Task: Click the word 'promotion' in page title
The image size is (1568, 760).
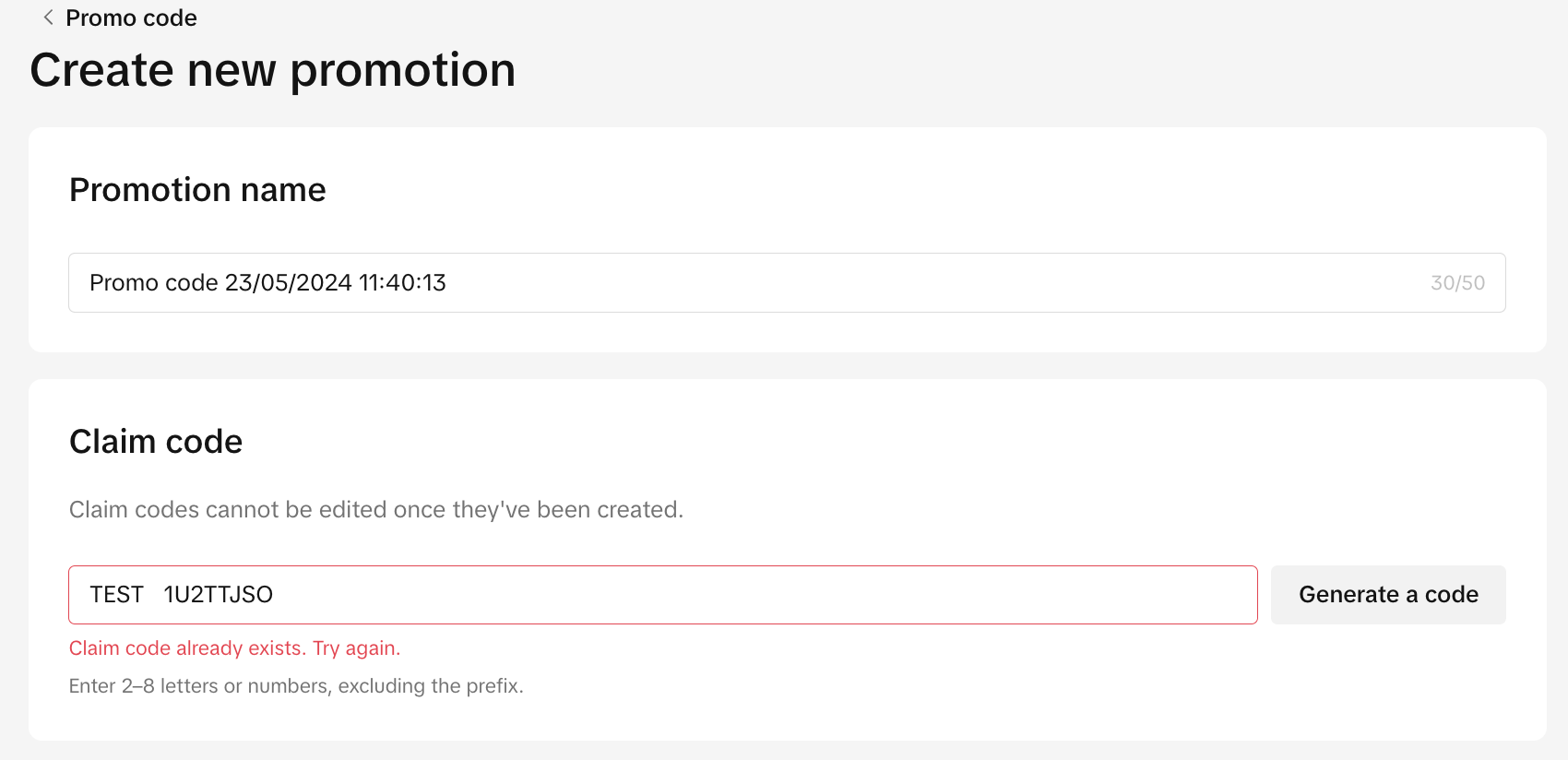Action: point(402,70)
